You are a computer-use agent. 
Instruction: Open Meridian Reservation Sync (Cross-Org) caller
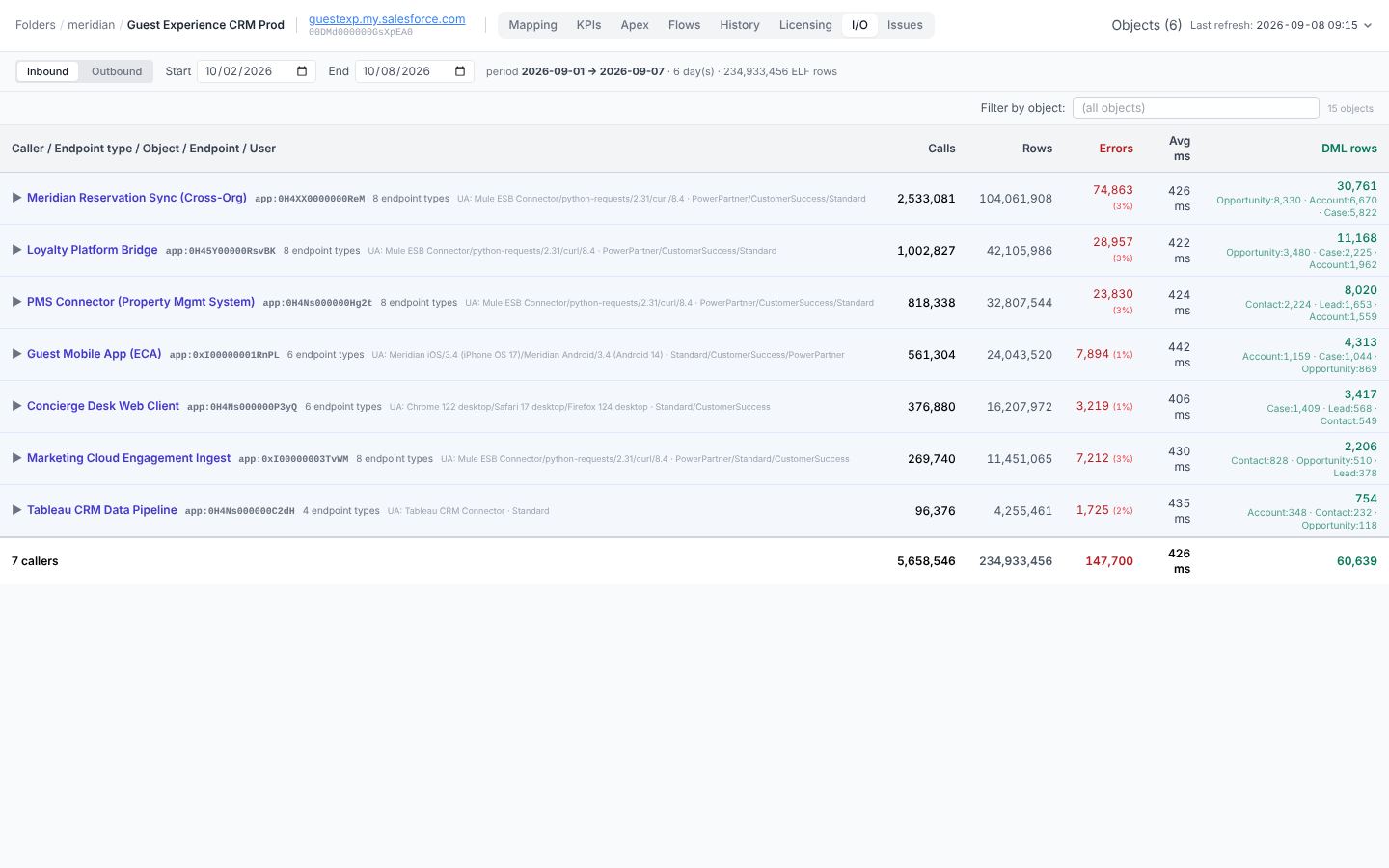(137, 198)
